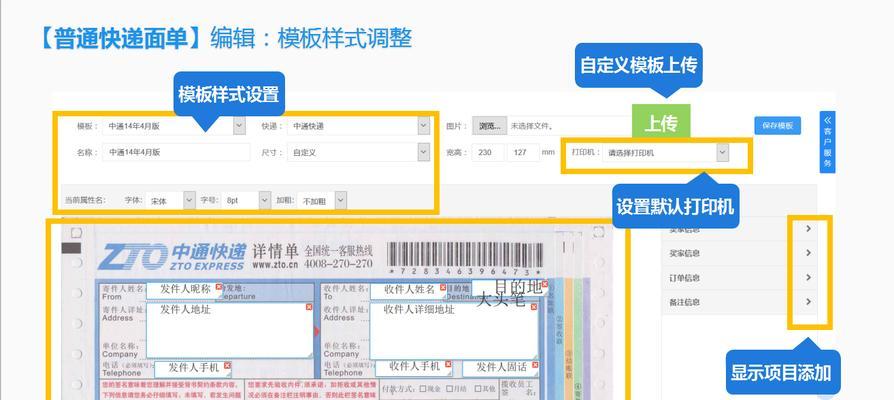Image resolution: width=894 pixels, height=400 pixels.
Task: Click the 未选择文件。 text
Action: [531, 126]
